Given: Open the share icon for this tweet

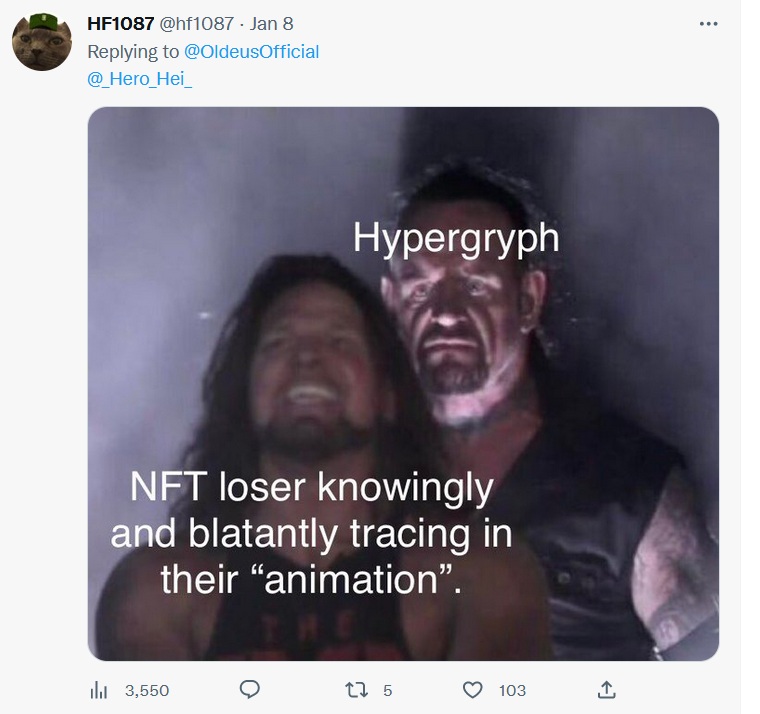Looking at the screenshot, I should click(605, 689).
